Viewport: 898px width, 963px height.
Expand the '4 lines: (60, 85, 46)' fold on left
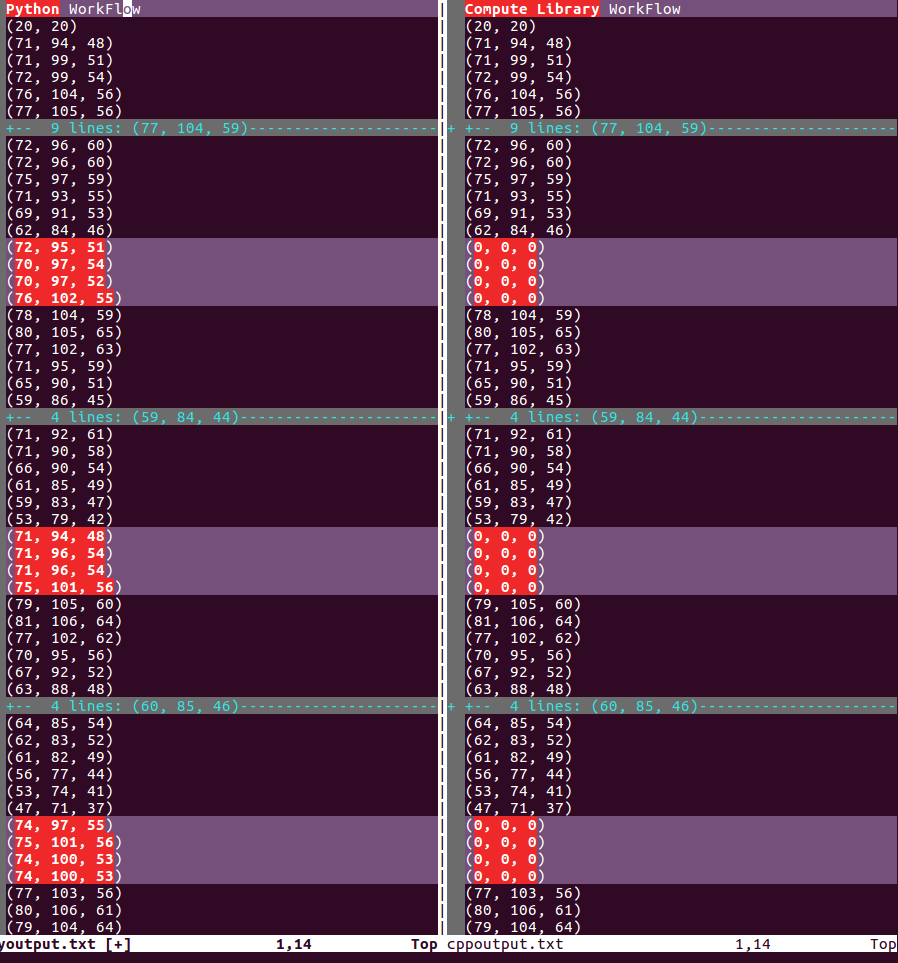coord(110,706)
